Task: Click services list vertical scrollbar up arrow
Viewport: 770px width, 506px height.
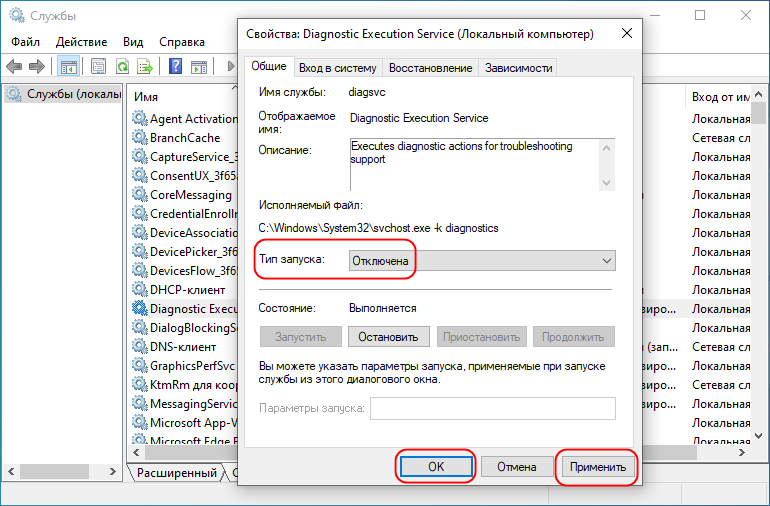Action: click(x=759, y=94)
